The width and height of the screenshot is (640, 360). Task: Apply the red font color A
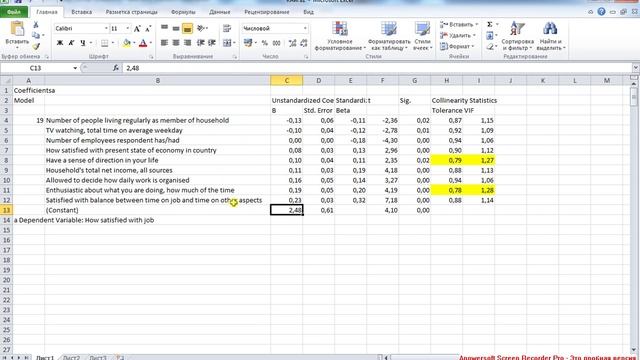(143, 43)
